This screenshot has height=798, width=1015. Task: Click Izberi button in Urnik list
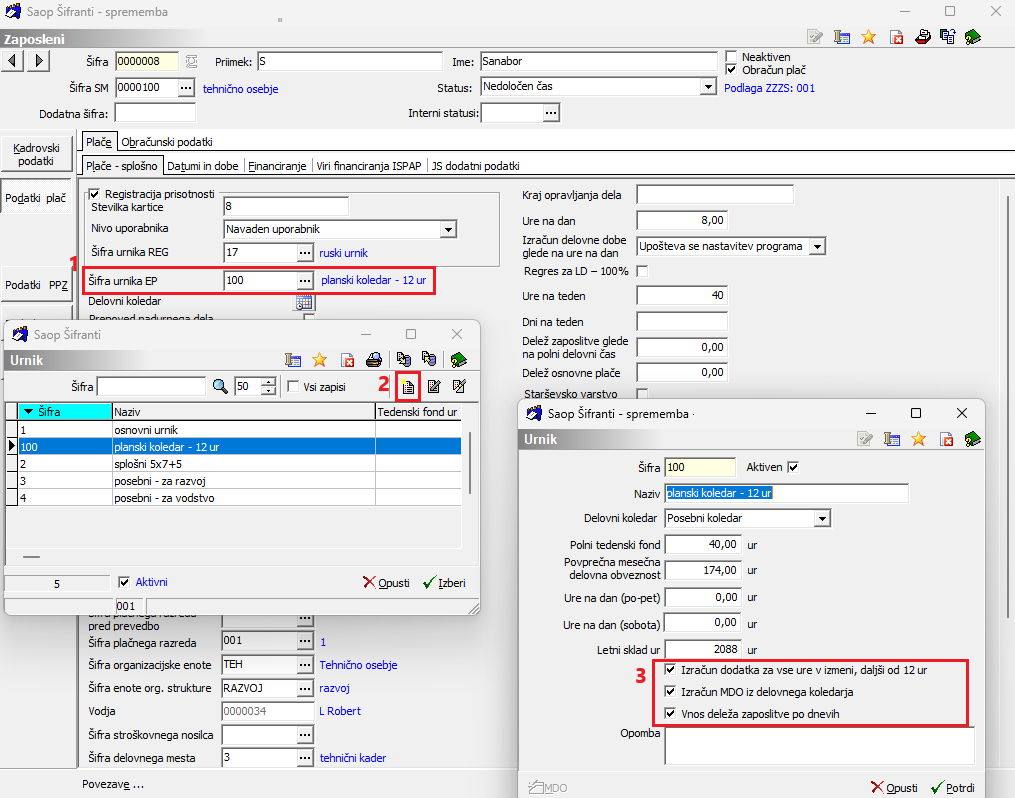pos(444,582)
